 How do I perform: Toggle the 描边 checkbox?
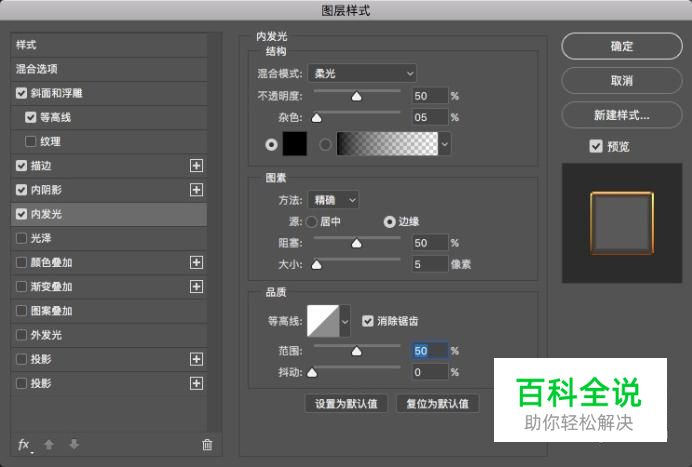tap(21, 166)
